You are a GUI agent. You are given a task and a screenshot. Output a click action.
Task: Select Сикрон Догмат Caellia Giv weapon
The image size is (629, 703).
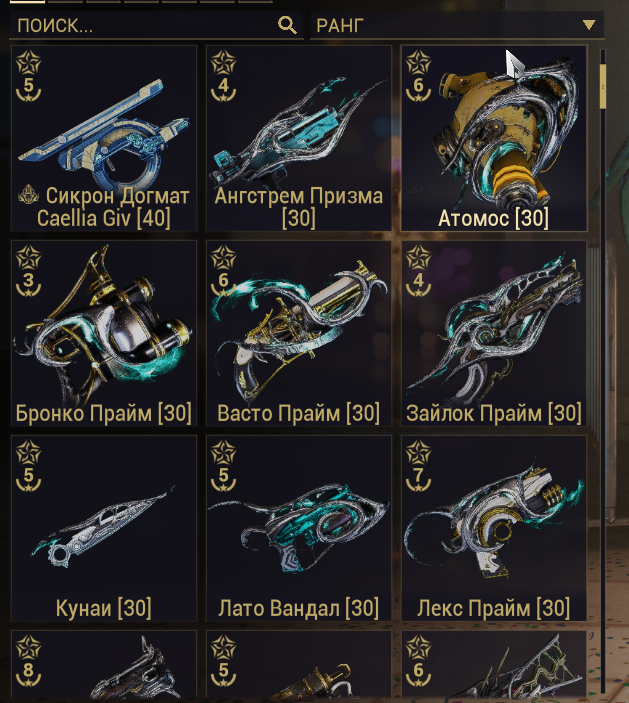(x=104, y=138)
